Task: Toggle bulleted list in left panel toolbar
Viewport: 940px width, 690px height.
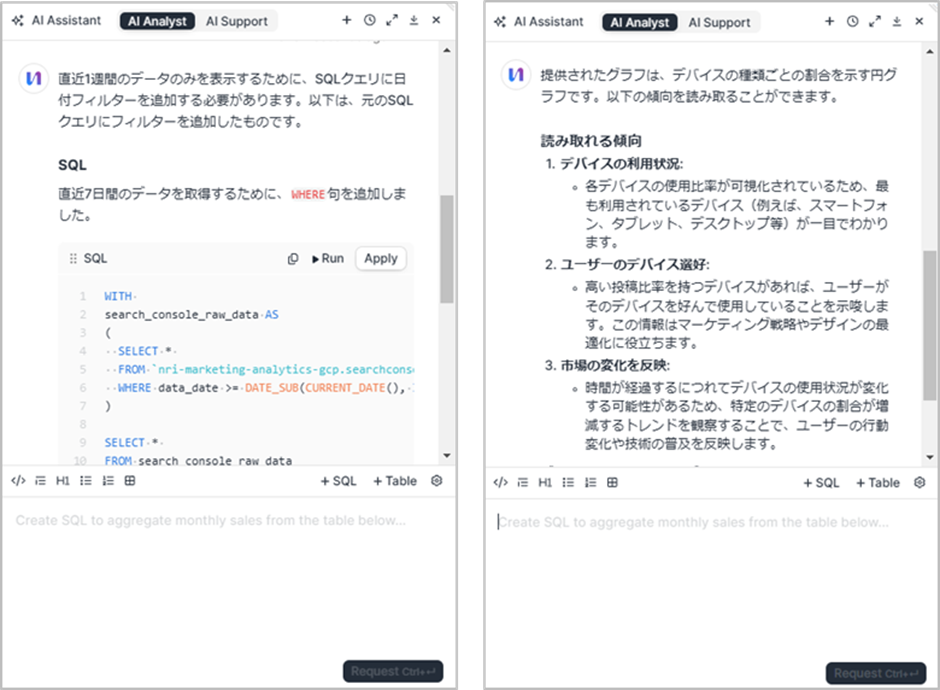Action: click(x=86, y=481)
